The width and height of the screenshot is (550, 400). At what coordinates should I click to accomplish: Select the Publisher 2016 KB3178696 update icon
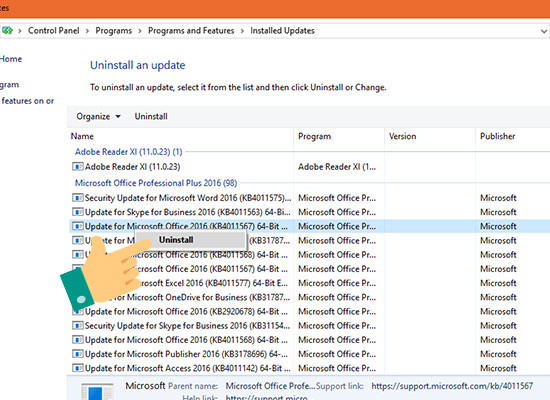[x=78, y=354]
